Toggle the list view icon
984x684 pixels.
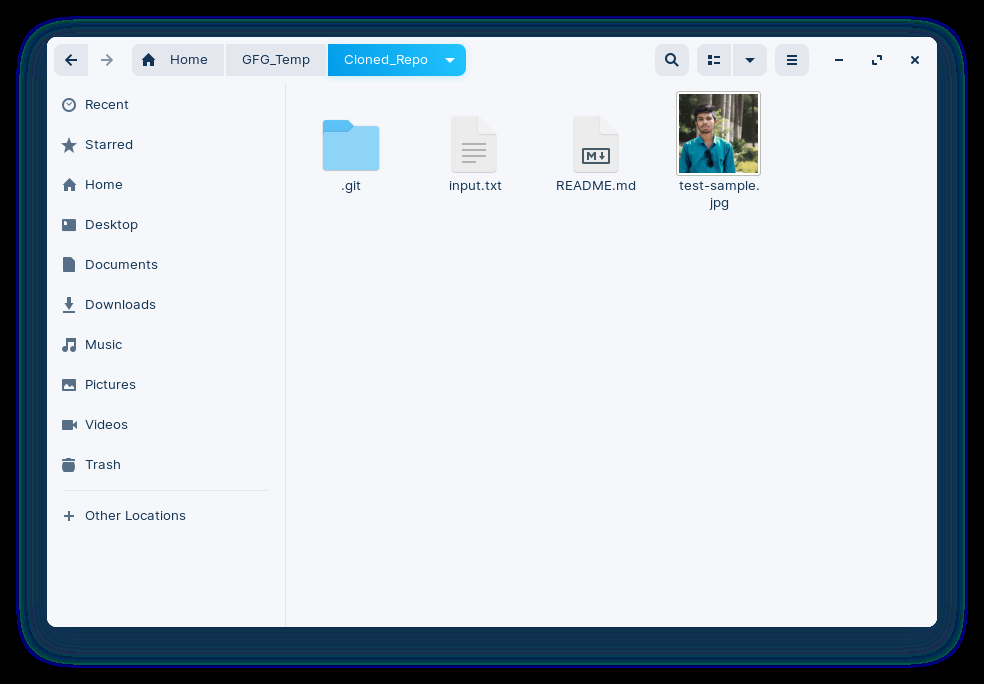pyautogui.click(x=714, y=60)
